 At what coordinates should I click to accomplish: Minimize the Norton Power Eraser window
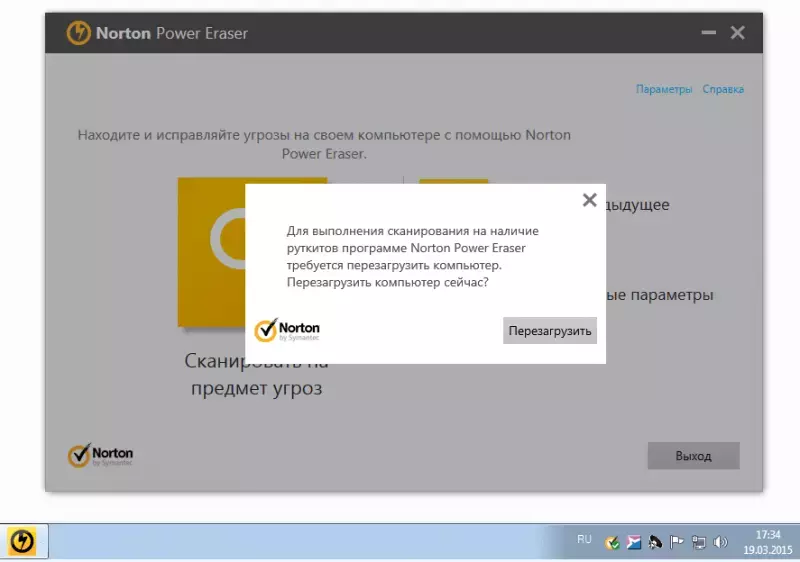(x=708, y=33)
